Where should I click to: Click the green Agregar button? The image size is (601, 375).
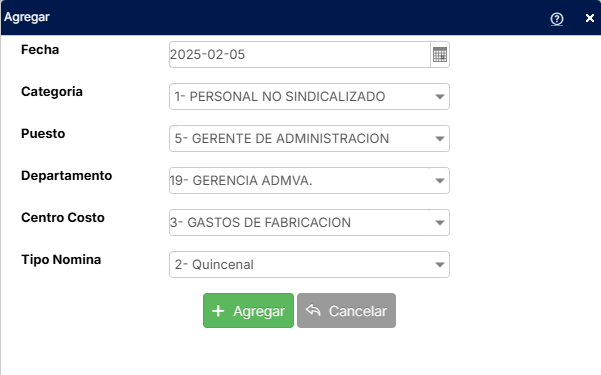[248, 311]
